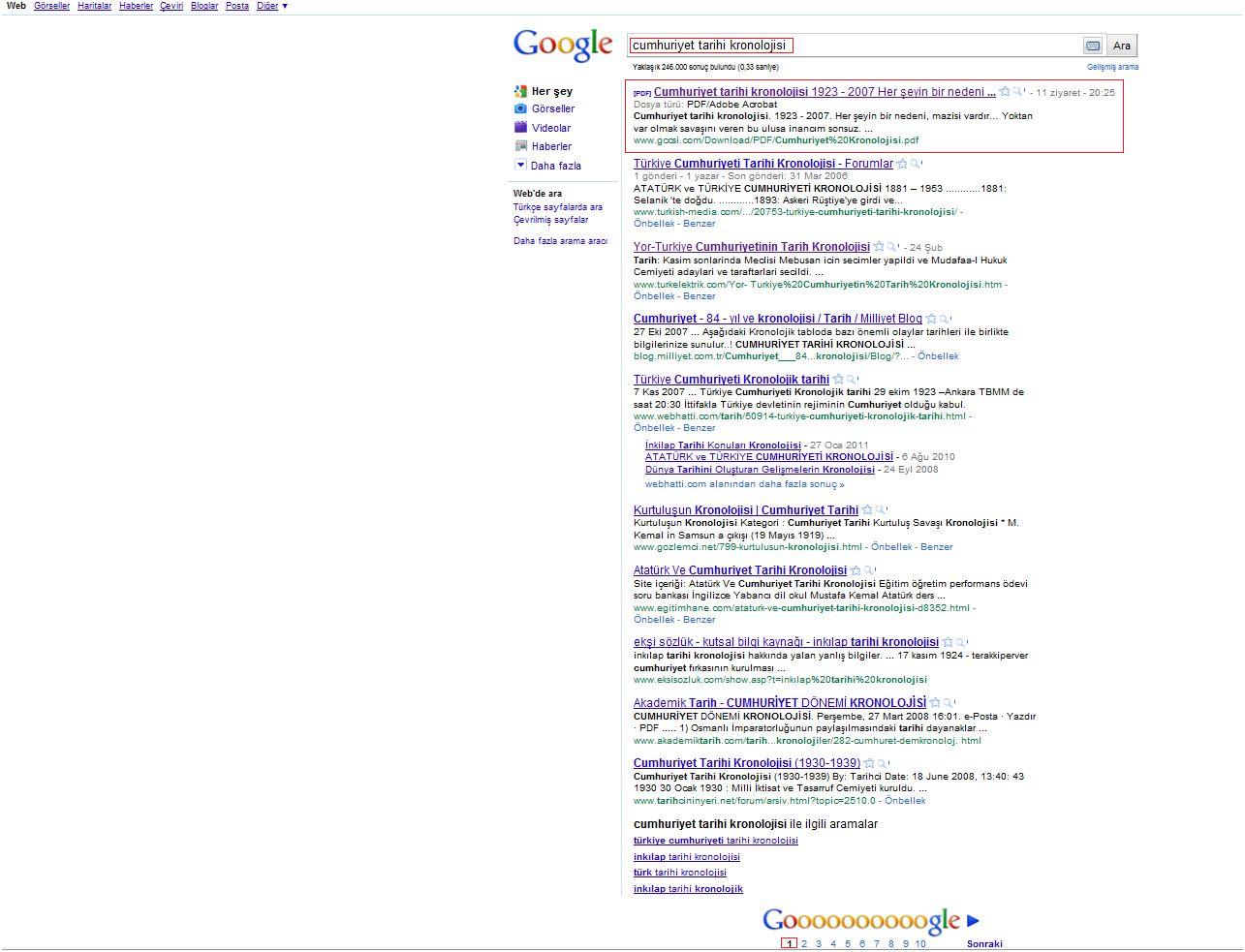
Task: Show 'Daha fazla arama aracı' options
Action: 560,241
